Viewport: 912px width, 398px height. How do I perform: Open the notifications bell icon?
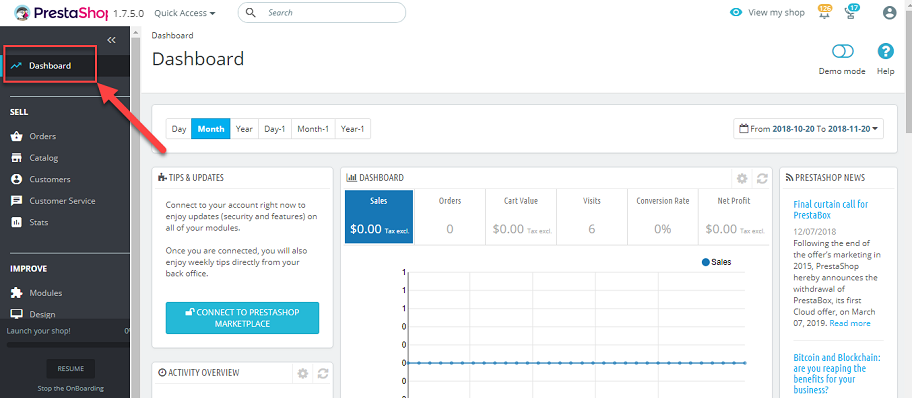pyautogui.click(x=824, y=13)
